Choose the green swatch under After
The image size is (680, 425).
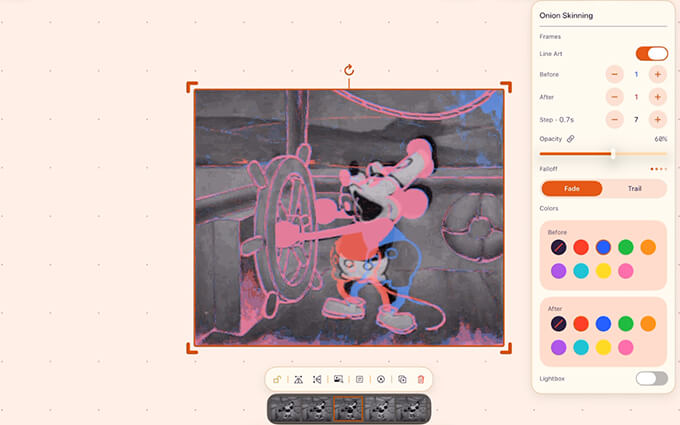(x=626, y=324)
